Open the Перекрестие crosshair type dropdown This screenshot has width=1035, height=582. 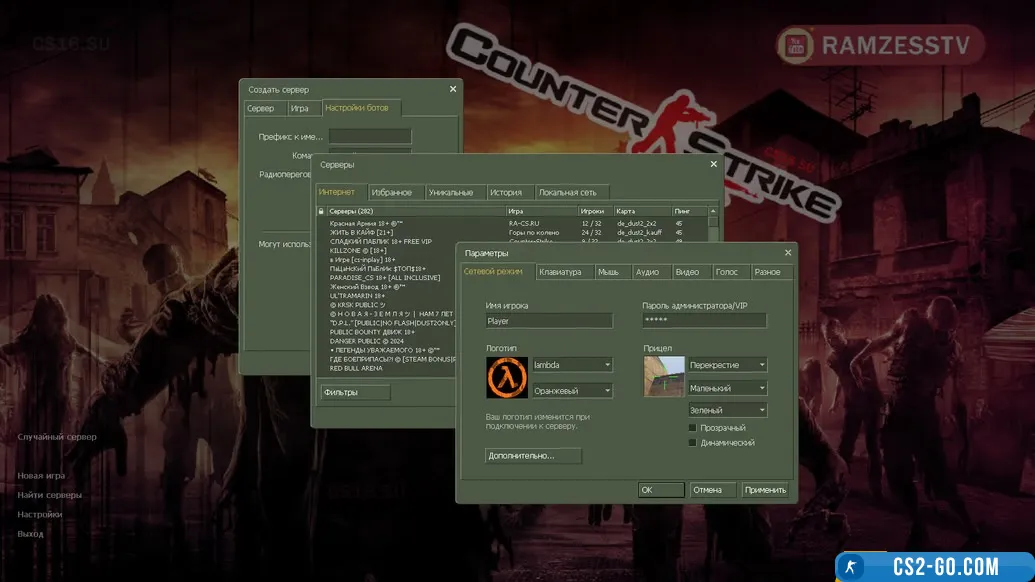727,365
